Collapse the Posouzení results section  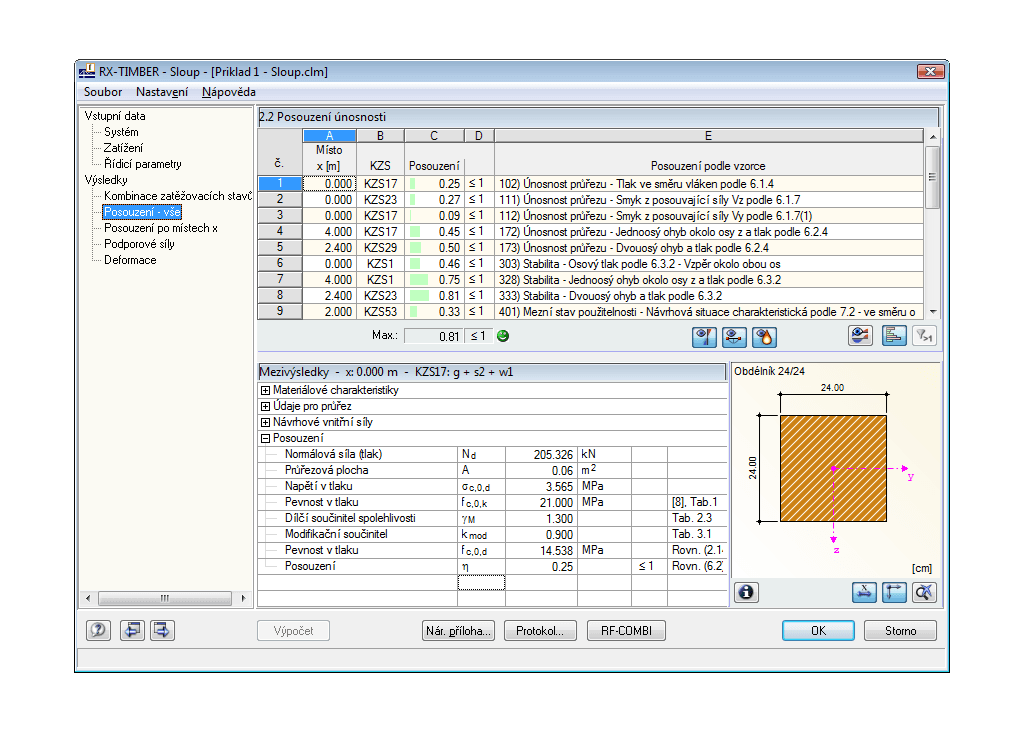point(265,438)
